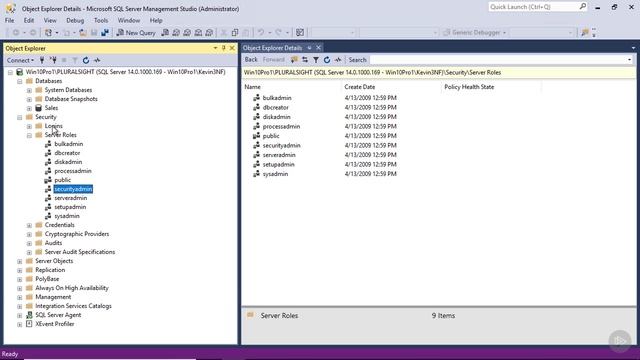The height and width of the screenshot is (360, 640).
Task: Select the Integration Services Catalogs node
Action: point(73,306)
